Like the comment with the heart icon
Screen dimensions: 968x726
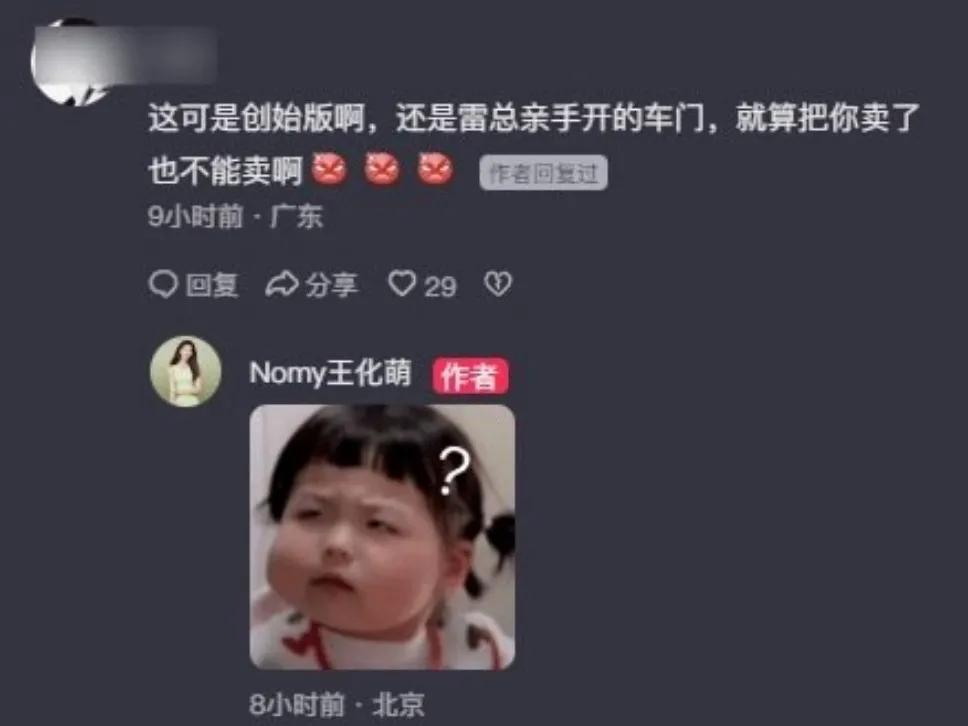point(402,284)
